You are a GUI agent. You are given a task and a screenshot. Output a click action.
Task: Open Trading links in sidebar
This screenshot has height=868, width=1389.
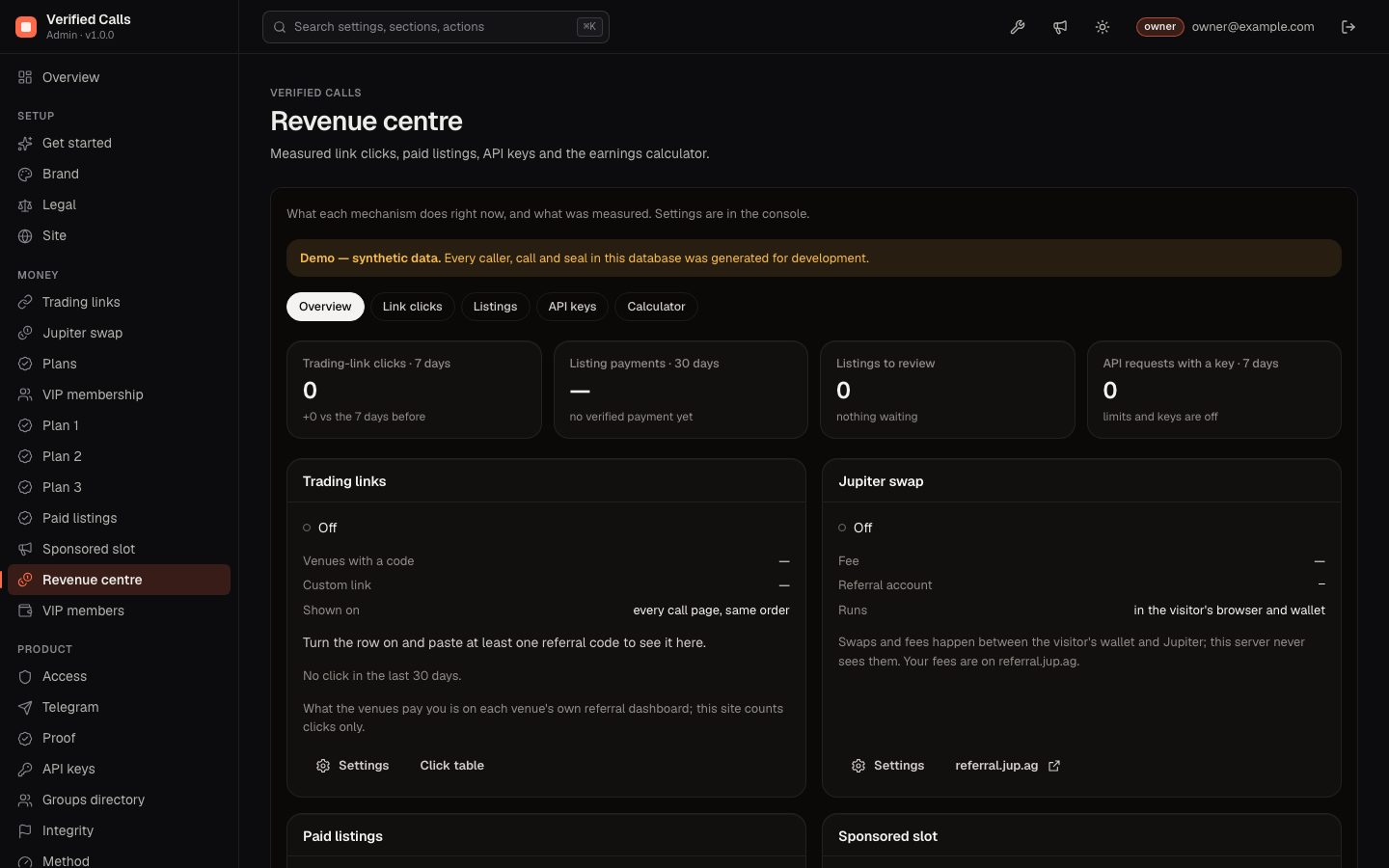(x=120, y=302)
